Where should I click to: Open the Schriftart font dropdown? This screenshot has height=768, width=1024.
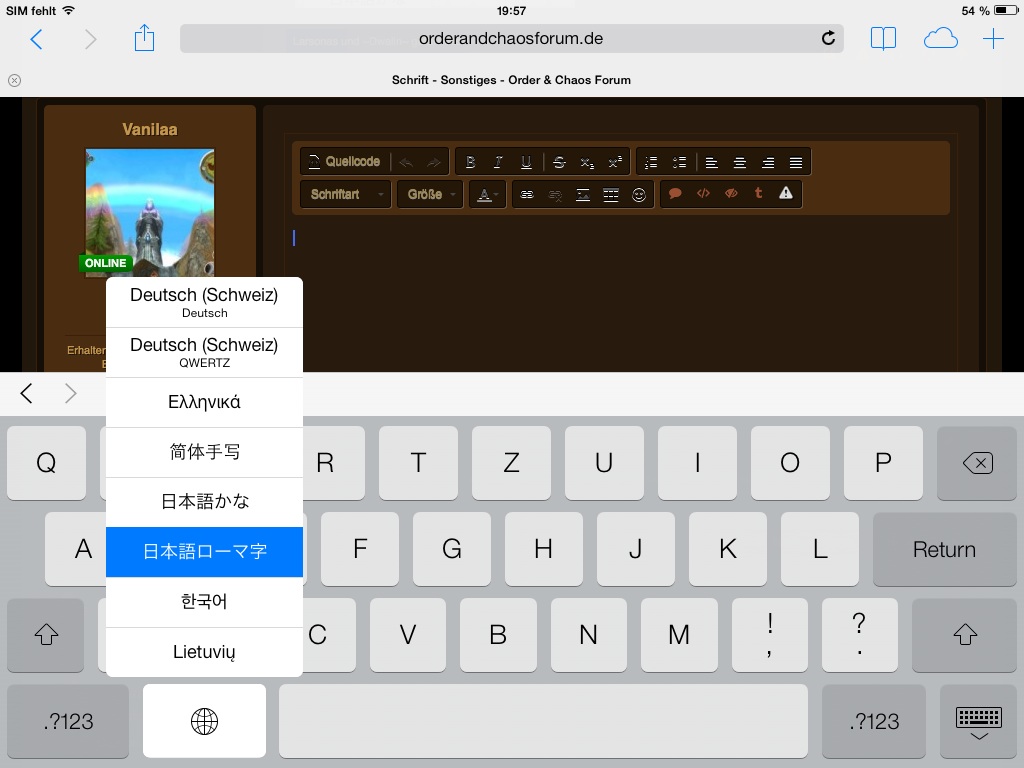346,194
